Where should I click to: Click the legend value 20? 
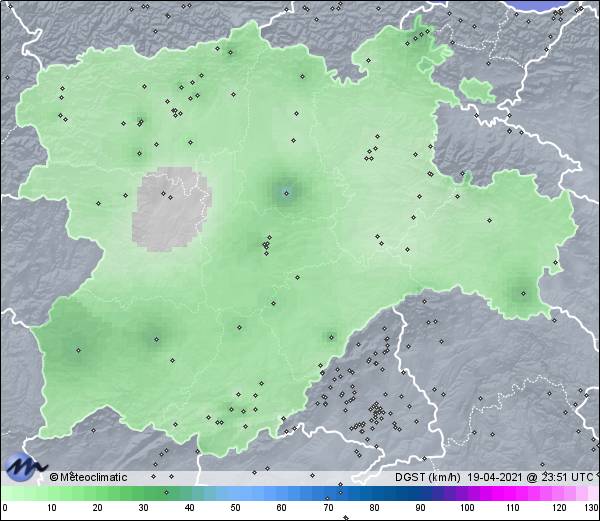(x=98, y=508)
